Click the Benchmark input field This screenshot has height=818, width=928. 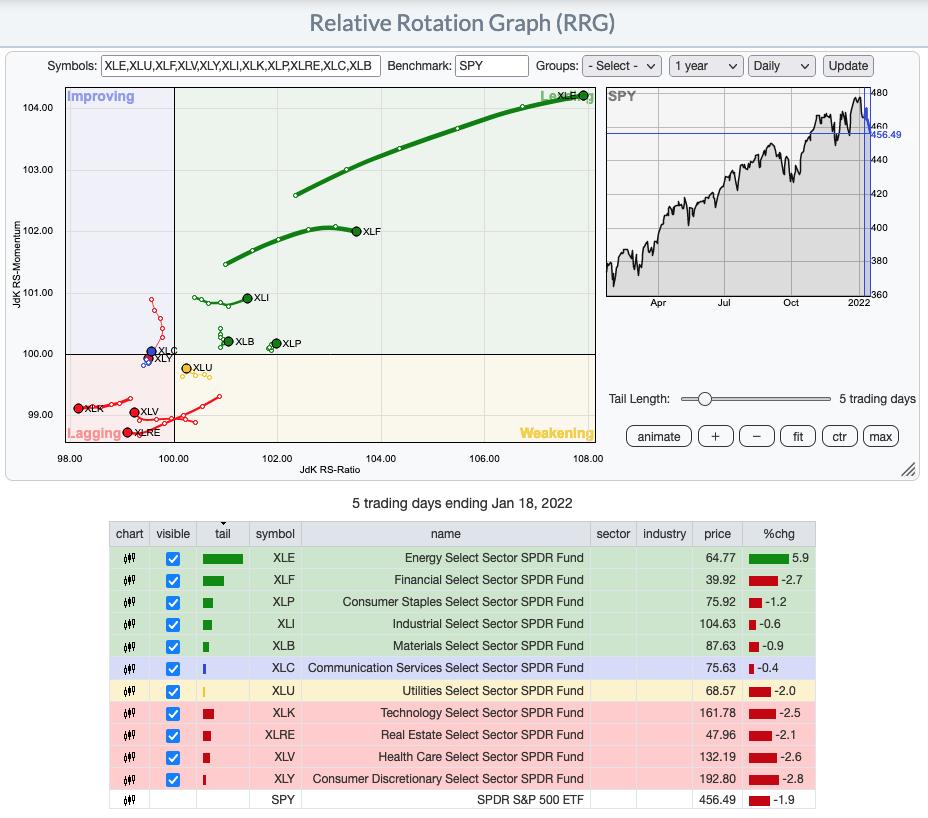pos(491,66)
